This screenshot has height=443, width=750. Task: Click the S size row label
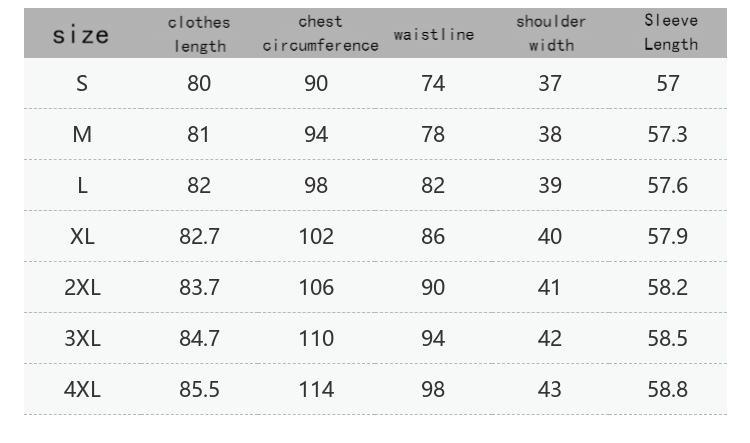point(82,83)
